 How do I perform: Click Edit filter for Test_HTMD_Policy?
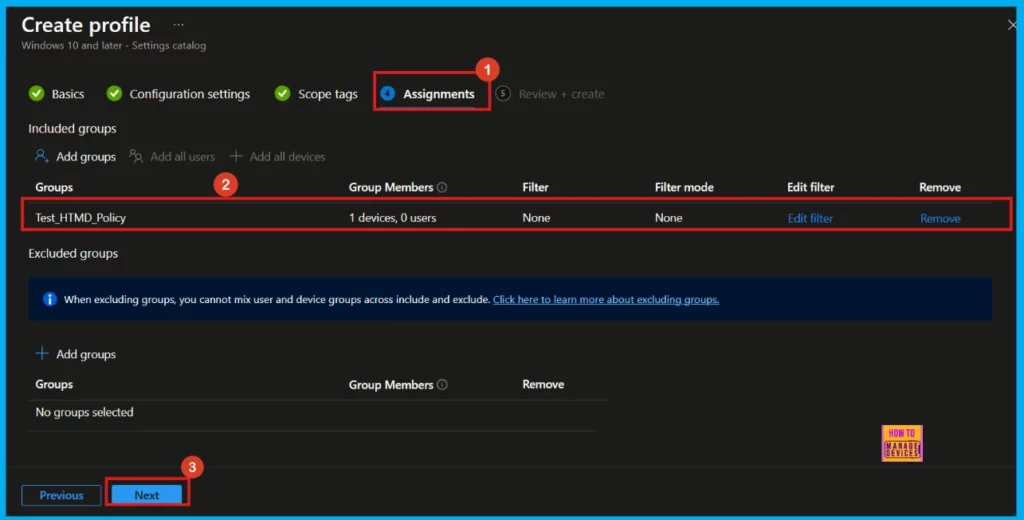click(x=810, y=218)
